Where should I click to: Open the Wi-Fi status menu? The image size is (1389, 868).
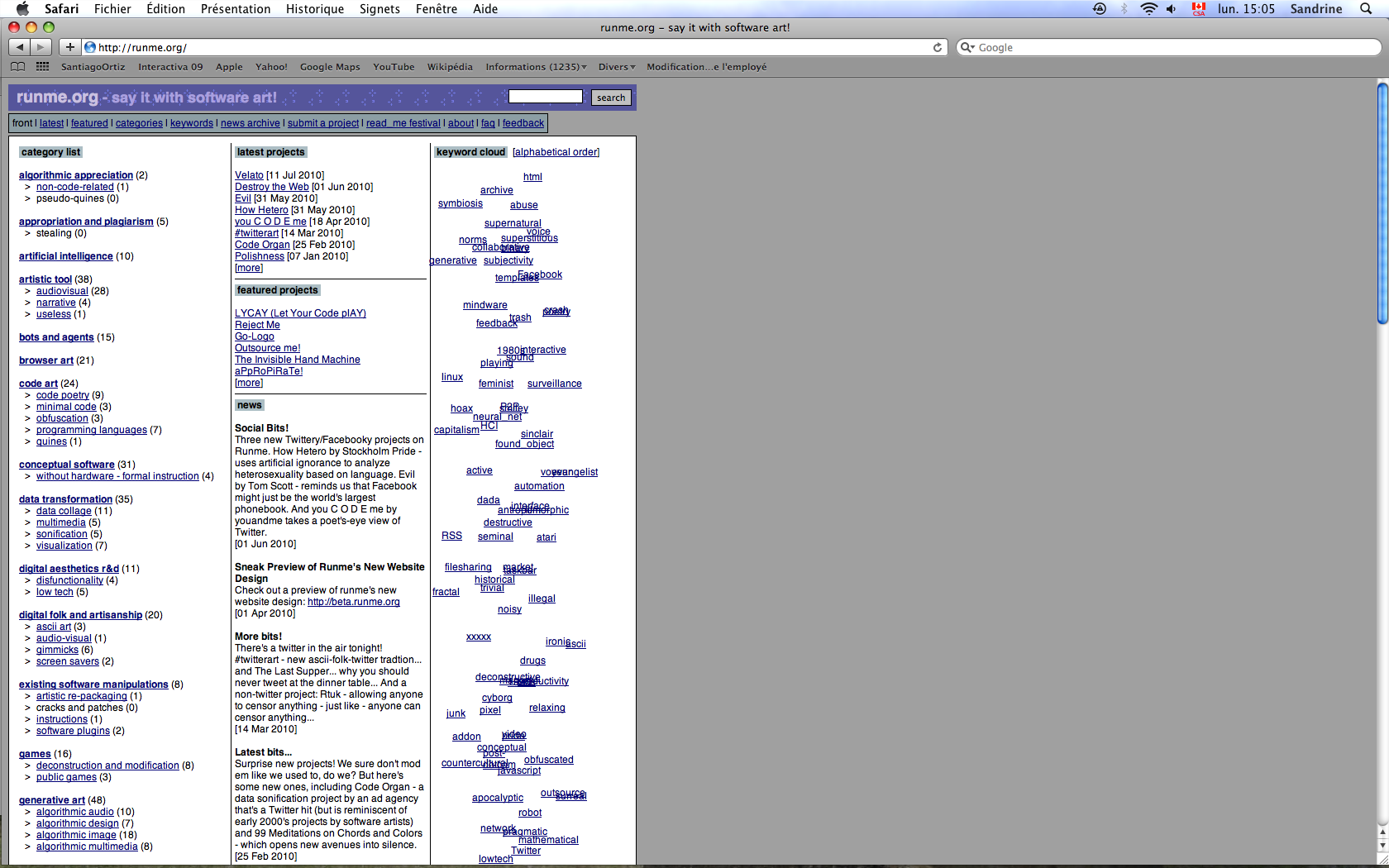(x=1148, y=8)
